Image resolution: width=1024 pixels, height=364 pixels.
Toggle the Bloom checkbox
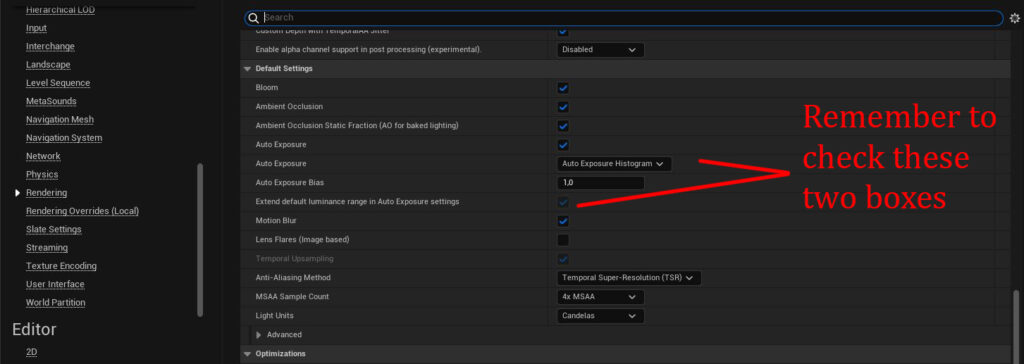point(563,88)
